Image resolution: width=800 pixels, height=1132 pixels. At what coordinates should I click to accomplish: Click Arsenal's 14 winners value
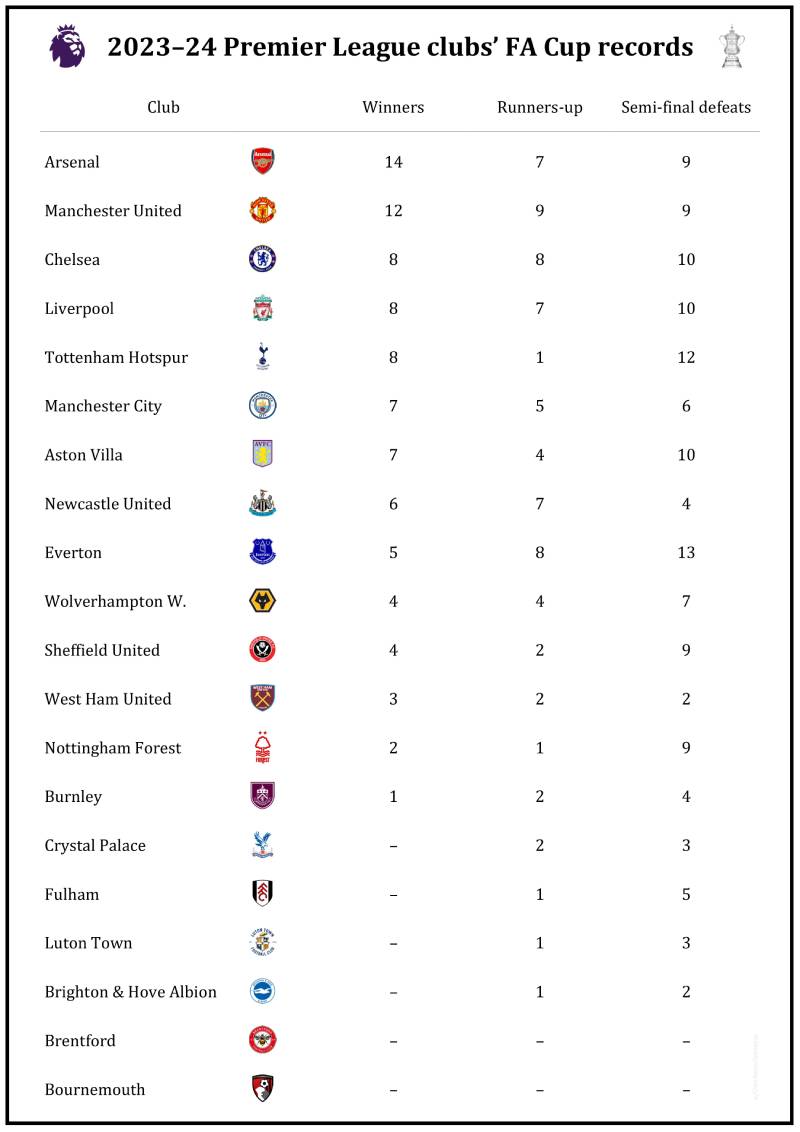pyautogui.click(x=393, y=162)
